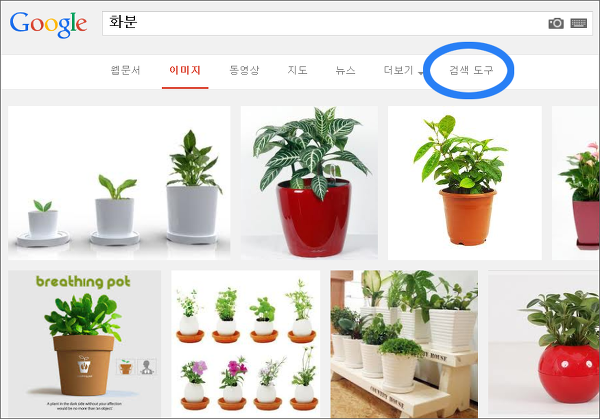This screenshot has height=419, width=600.
Task: Expand the 더보기 dropdown arrow
Action: 421,72
